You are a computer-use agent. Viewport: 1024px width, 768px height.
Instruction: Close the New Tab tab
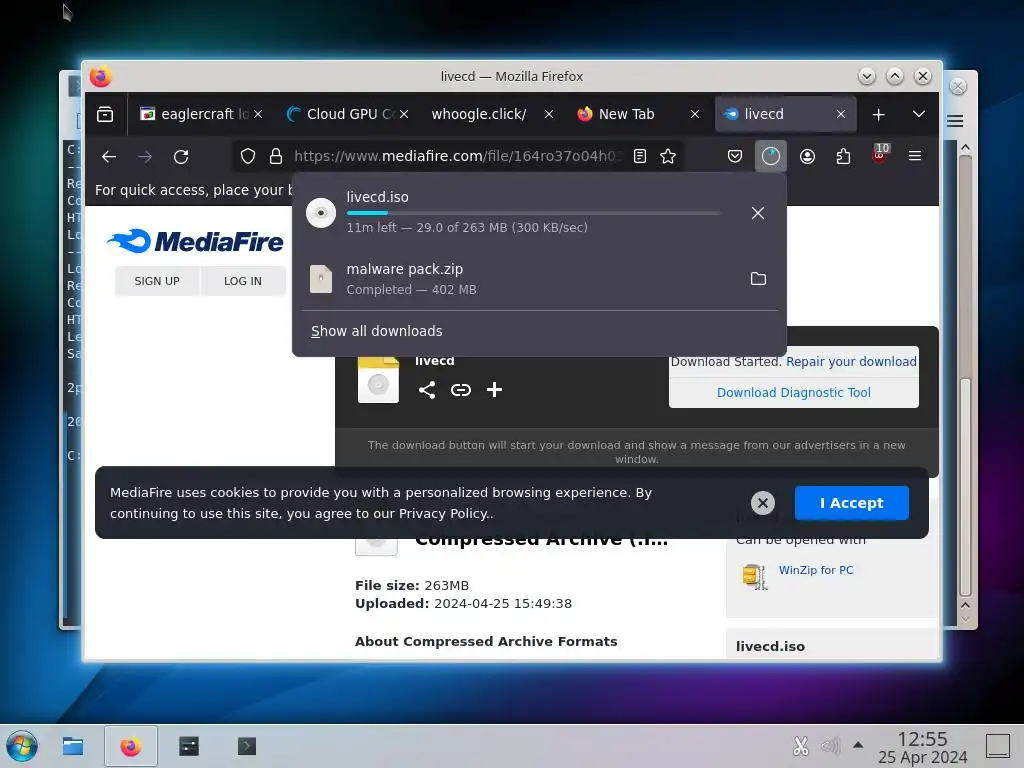pos(695,114)
